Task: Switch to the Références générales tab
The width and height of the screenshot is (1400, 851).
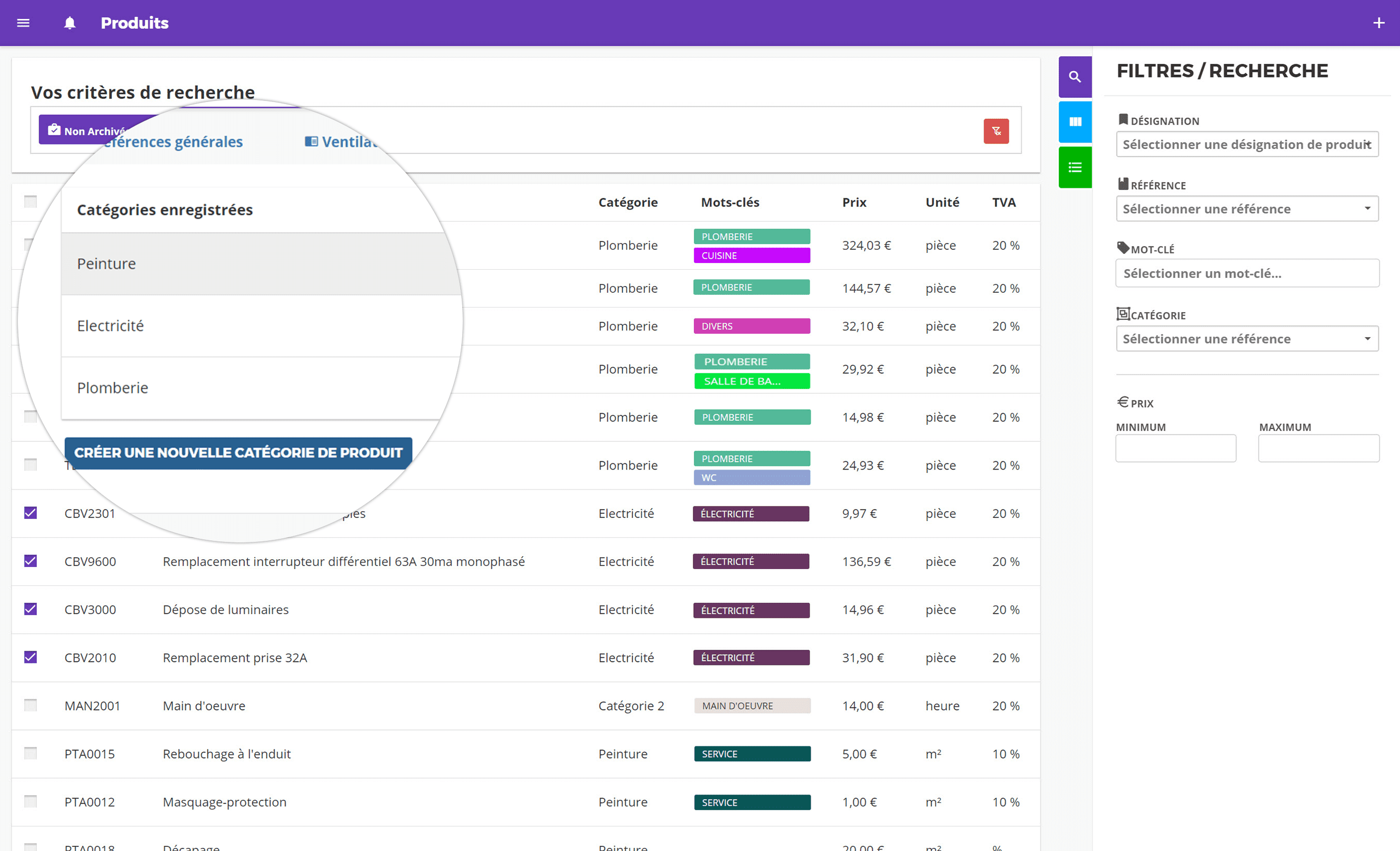Action: (x=173, y=141)
